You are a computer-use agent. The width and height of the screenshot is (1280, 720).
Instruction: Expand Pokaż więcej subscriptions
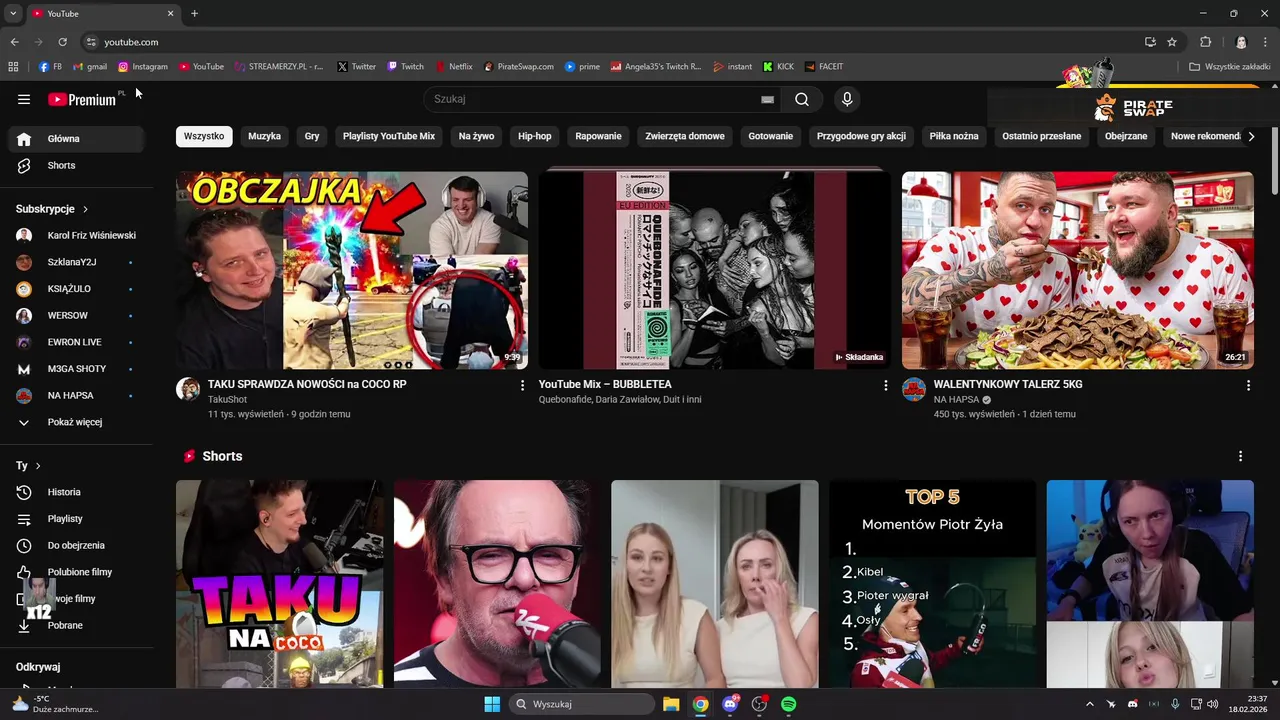tap(77, 422)
